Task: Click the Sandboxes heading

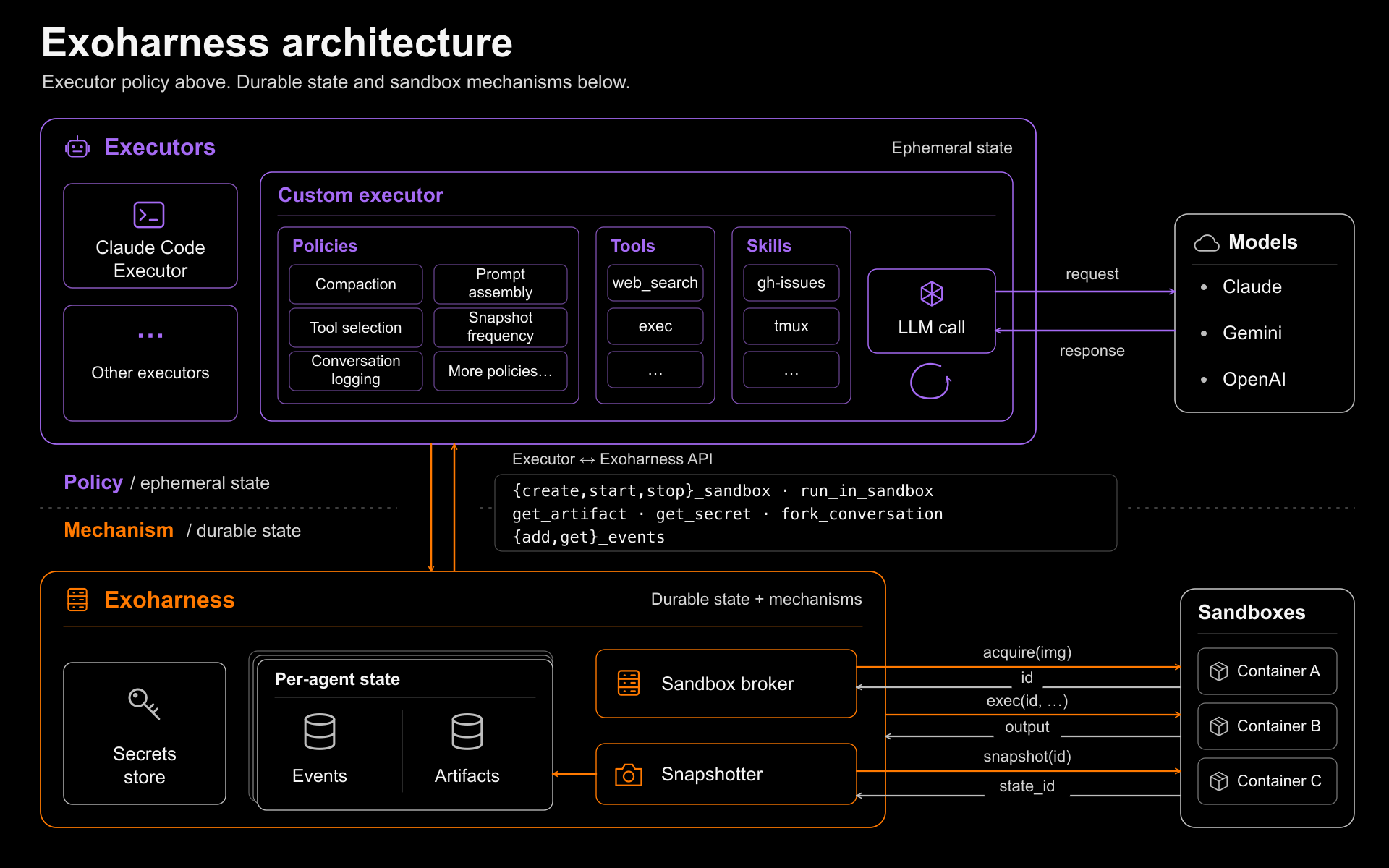Action: pos(1252,613)
